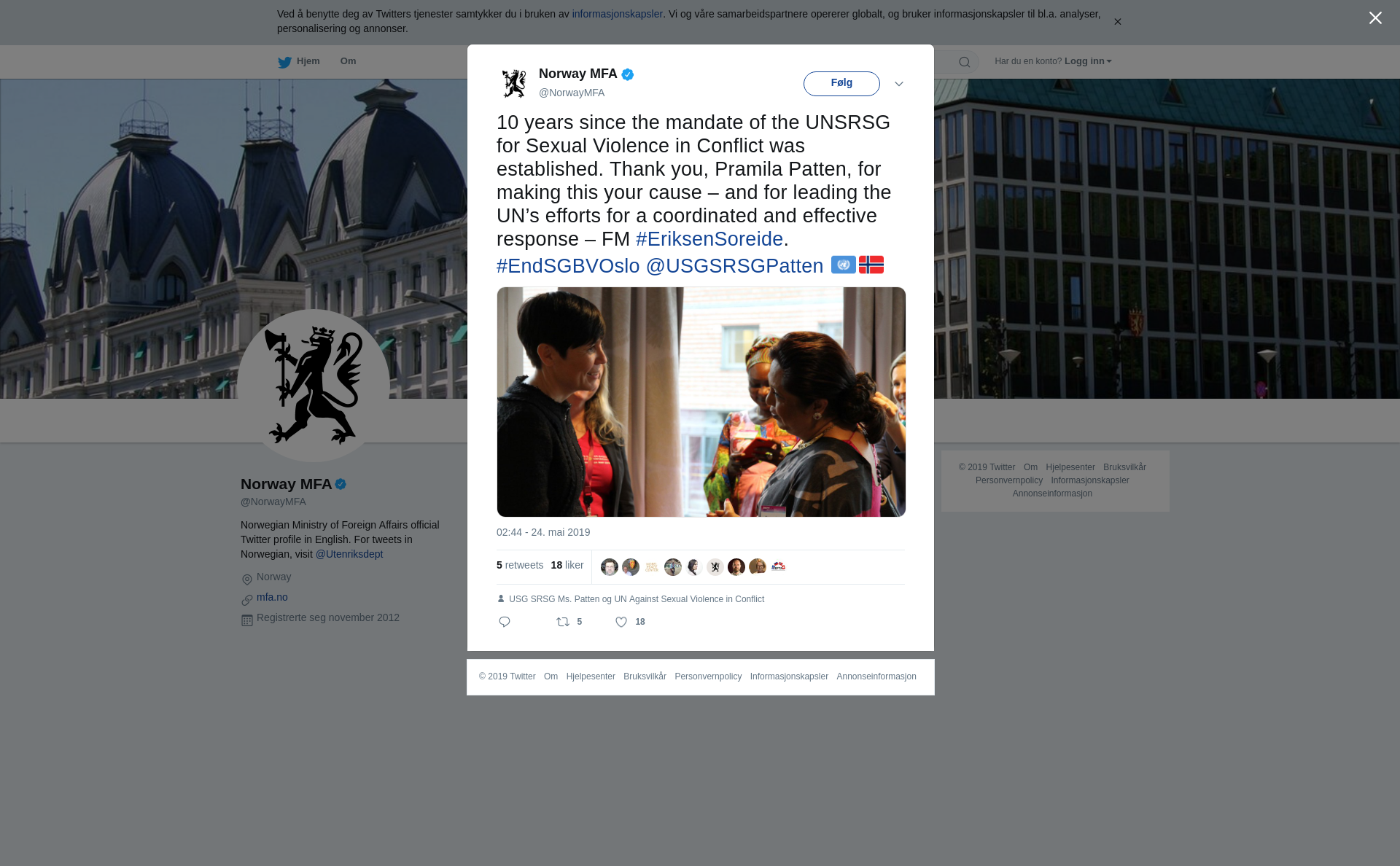Screen dimensions: 1400x866
Task: Click the Twitter bird Hjem icon
Action: pyautogui.click(x=284, y=62)
